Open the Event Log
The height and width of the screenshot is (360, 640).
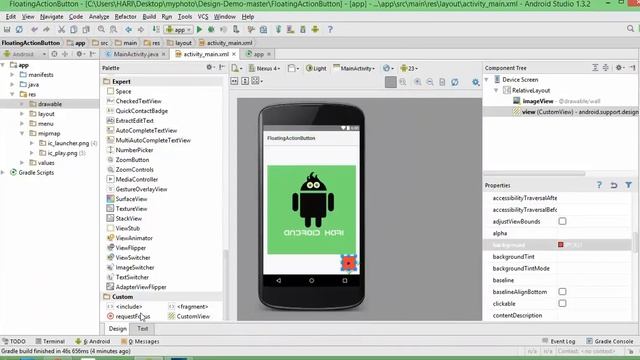pos(558,341)
